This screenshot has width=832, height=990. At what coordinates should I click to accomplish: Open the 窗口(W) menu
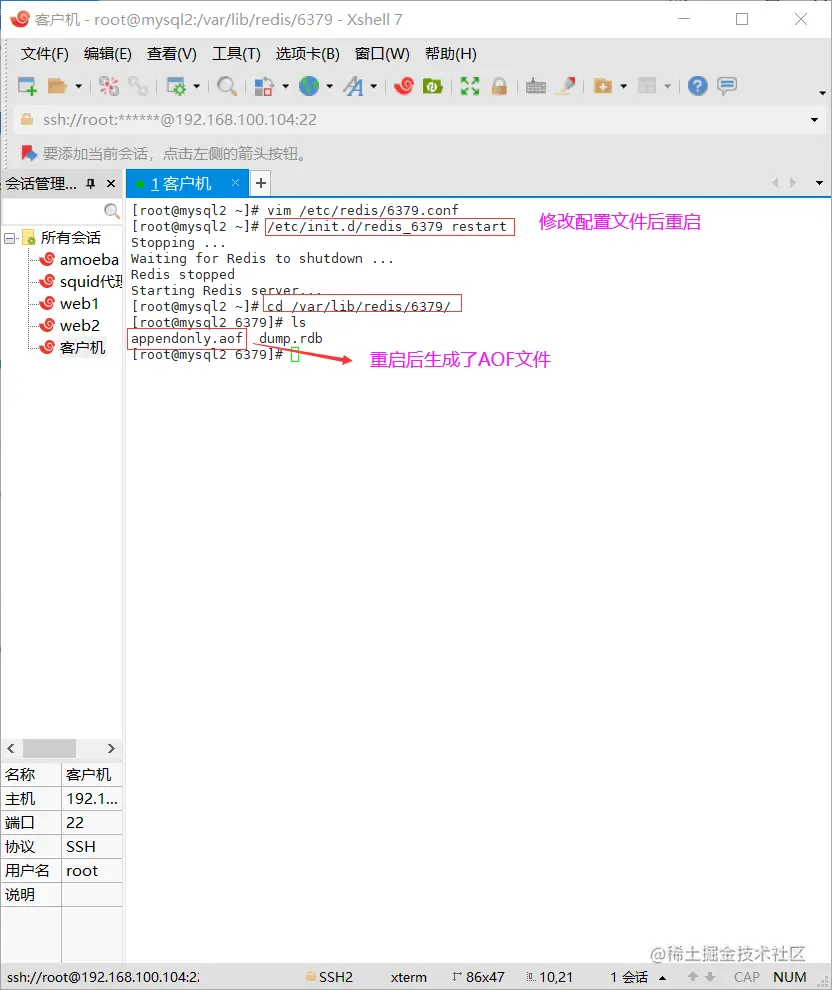tap(382, 54)
